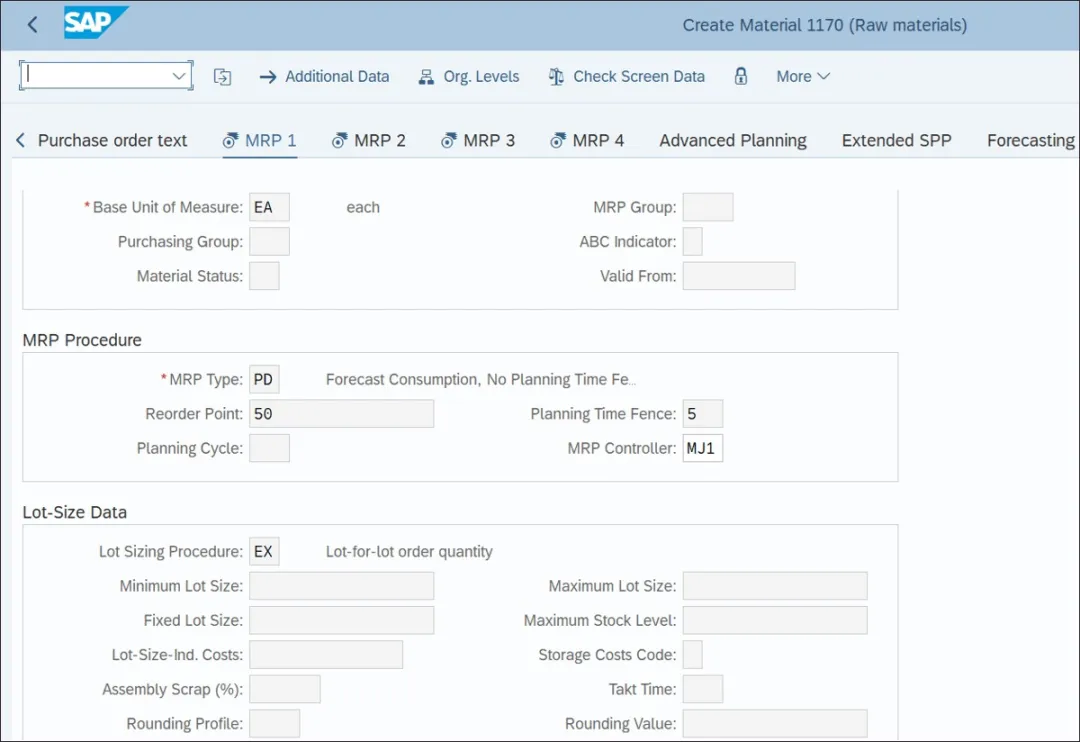Click the Takt Time field
The image size is (1080, 742).
click(x=703, y=690)
